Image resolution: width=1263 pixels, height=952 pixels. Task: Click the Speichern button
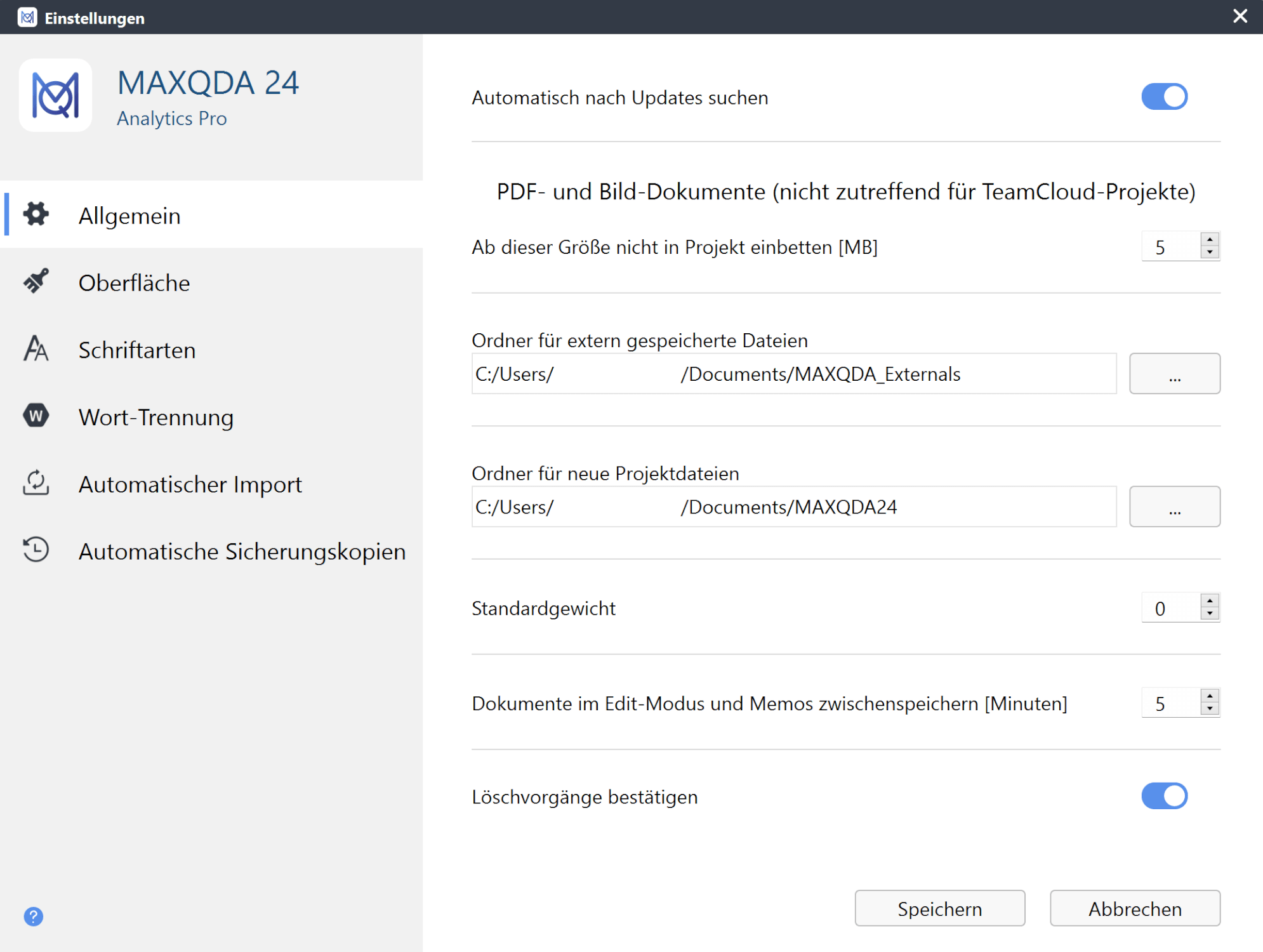click(x=940, y=908)
